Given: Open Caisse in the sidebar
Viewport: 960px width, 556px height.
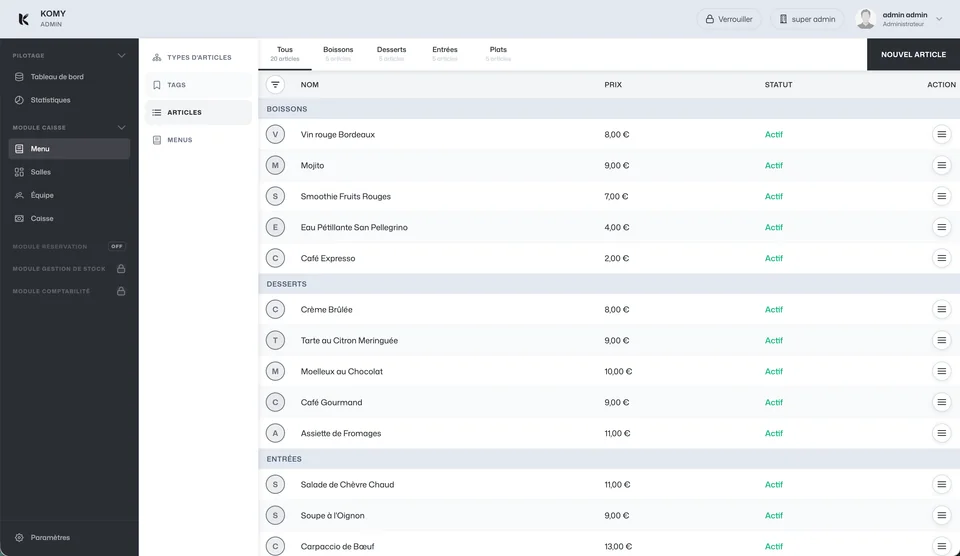Looking at the screenshot, I should (x=69, y=219).
